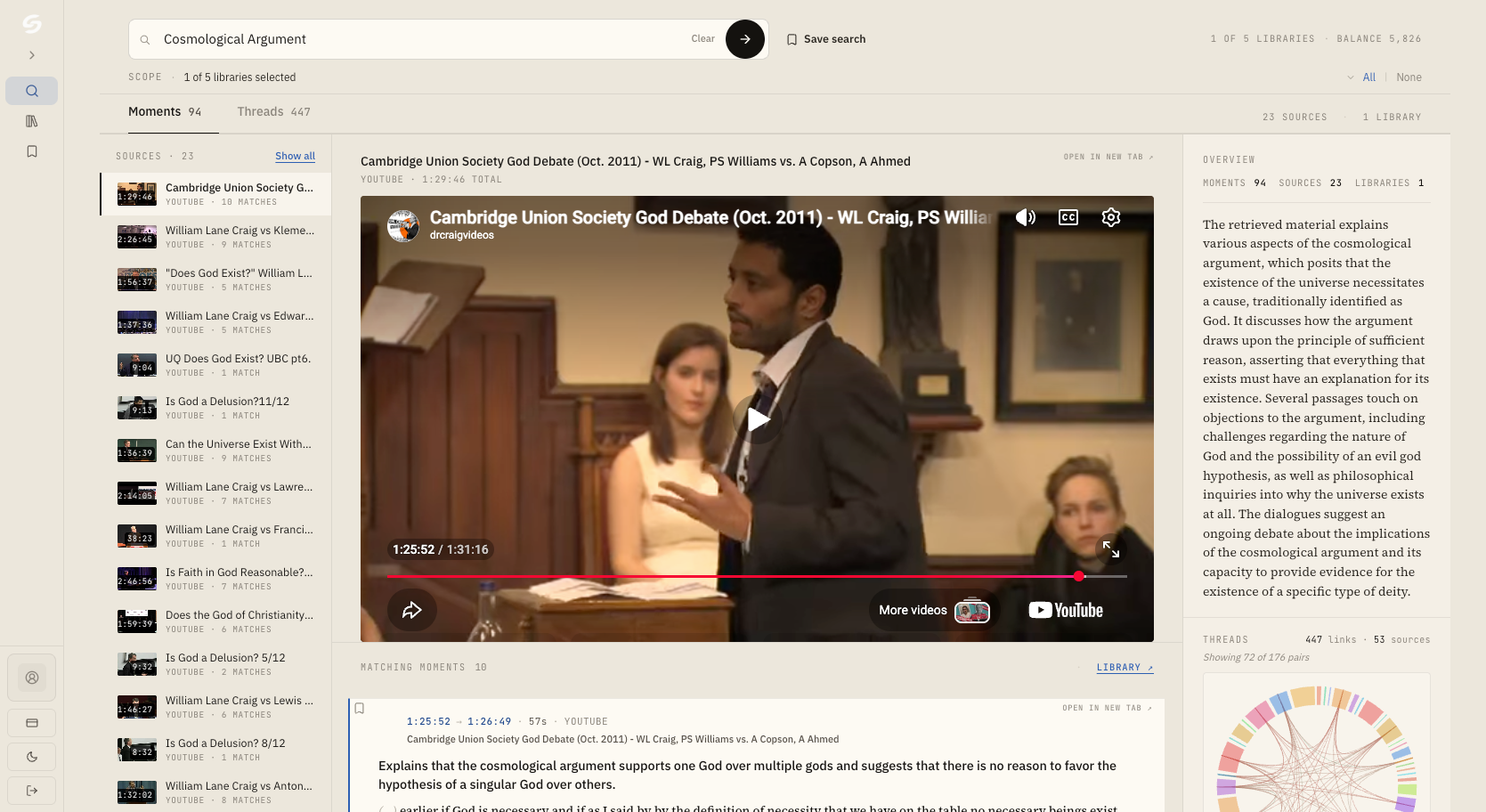Click Show all sources
1486x812 pixels.
click(296, 156)
